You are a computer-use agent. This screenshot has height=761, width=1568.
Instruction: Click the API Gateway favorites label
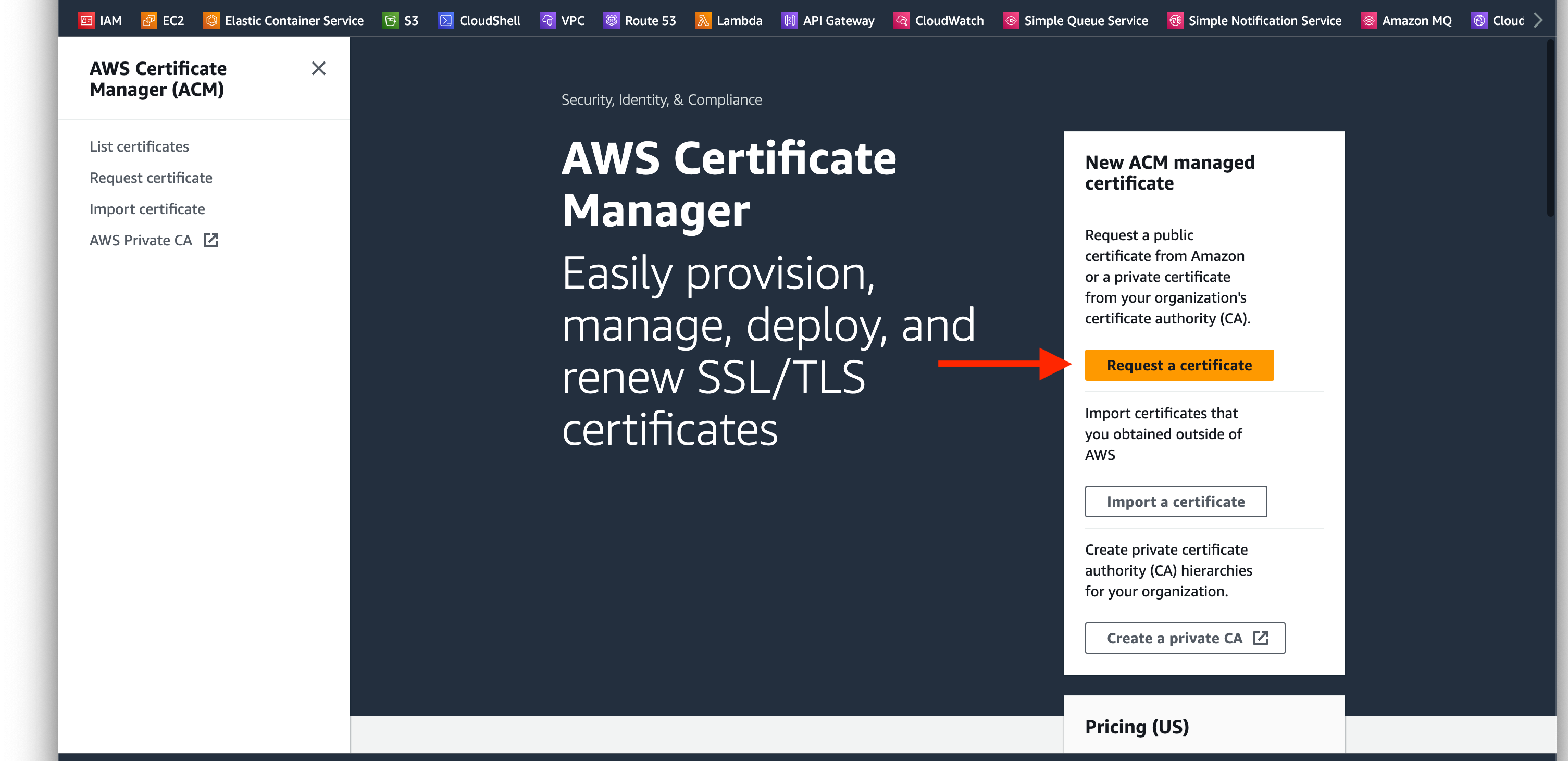coord(838,21)
